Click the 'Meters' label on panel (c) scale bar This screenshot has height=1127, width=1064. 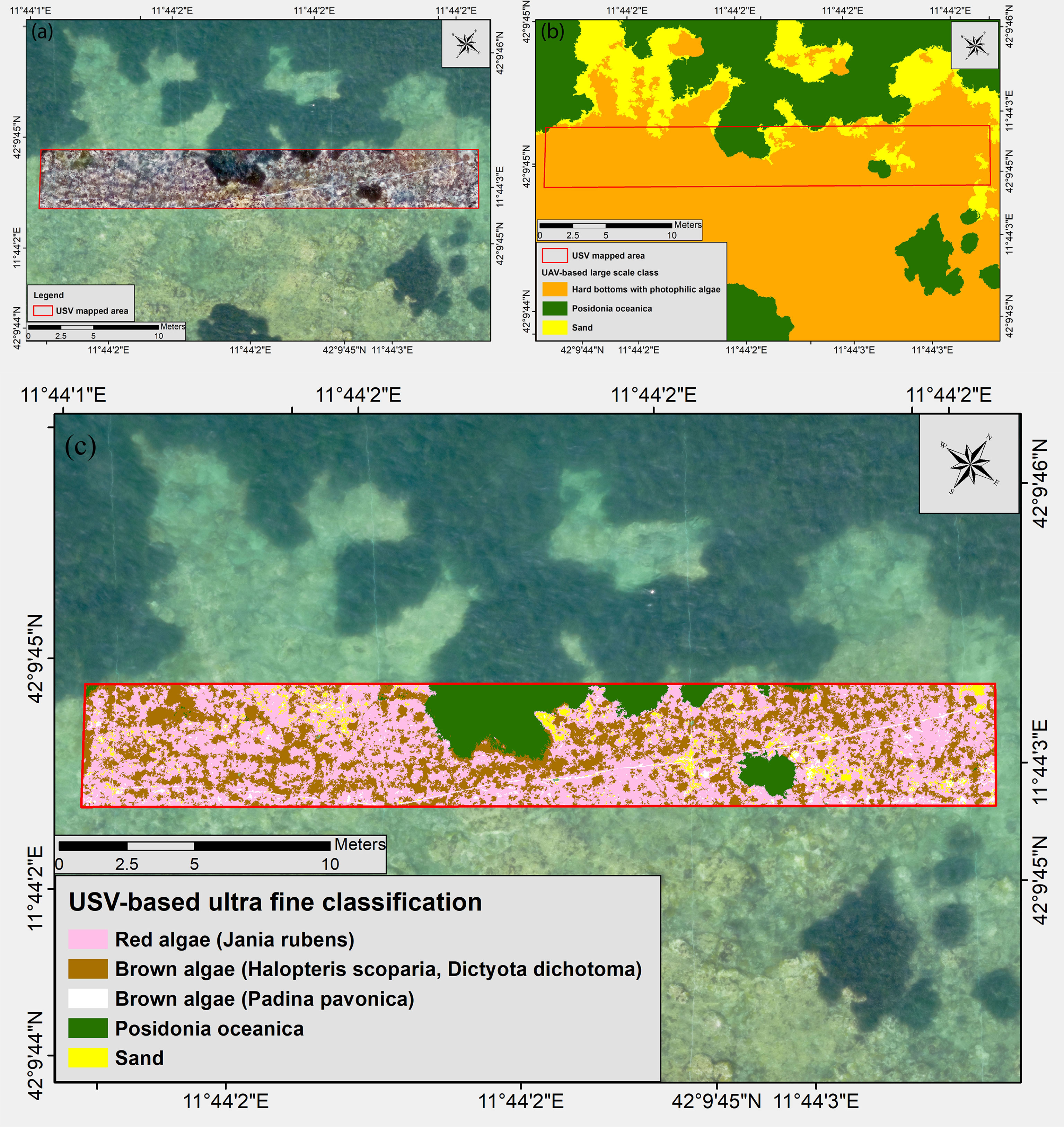point(360,844)
